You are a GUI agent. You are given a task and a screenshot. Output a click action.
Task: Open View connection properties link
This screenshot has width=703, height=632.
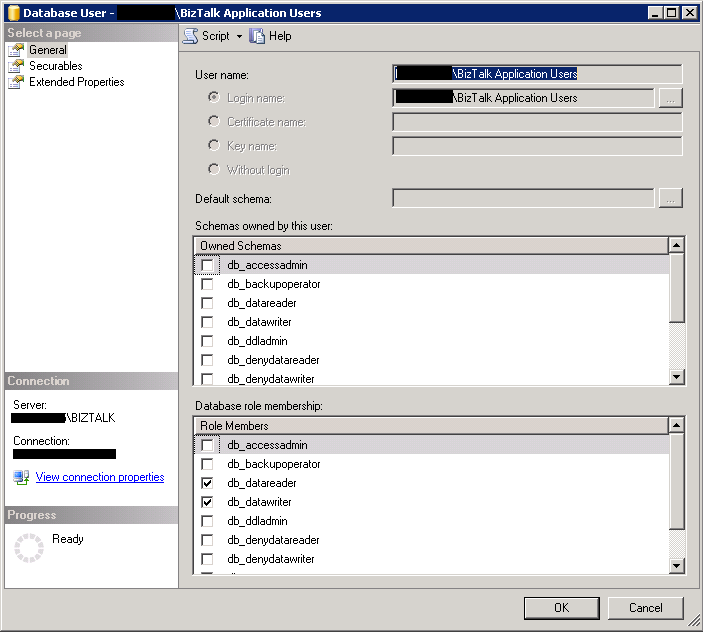coord(99,477)
